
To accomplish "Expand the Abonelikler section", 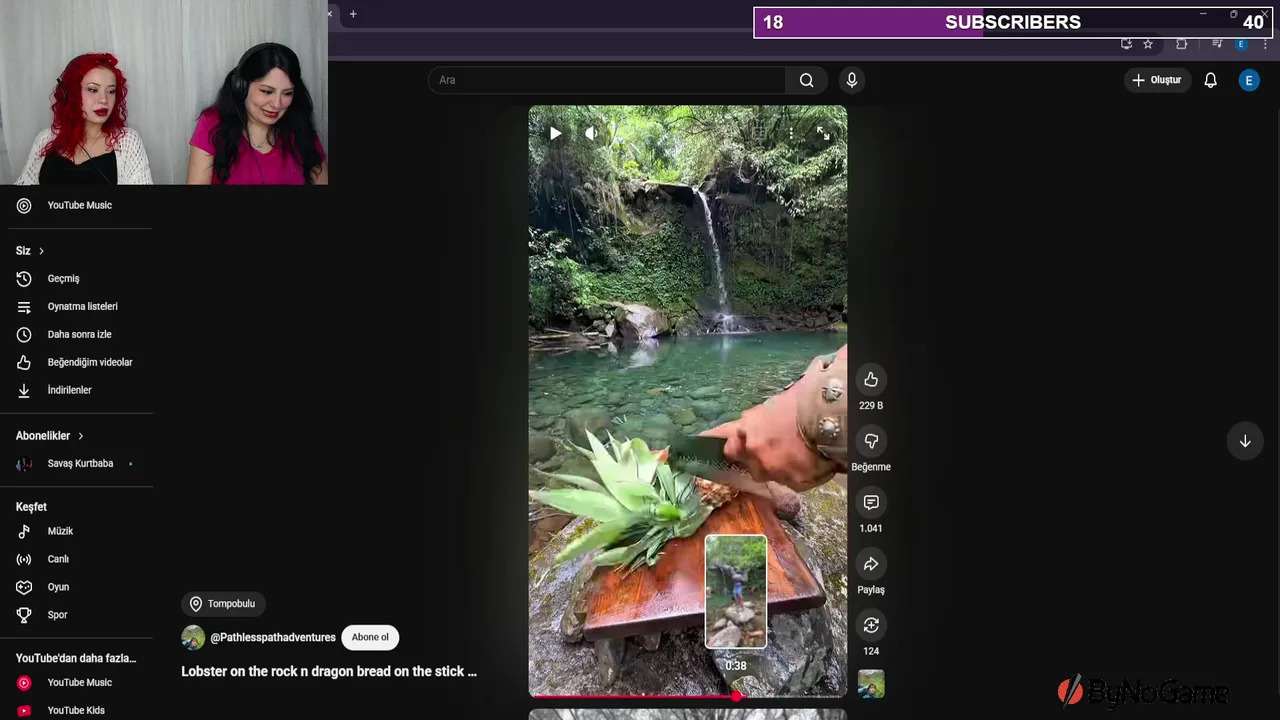I will pos(50,436).
